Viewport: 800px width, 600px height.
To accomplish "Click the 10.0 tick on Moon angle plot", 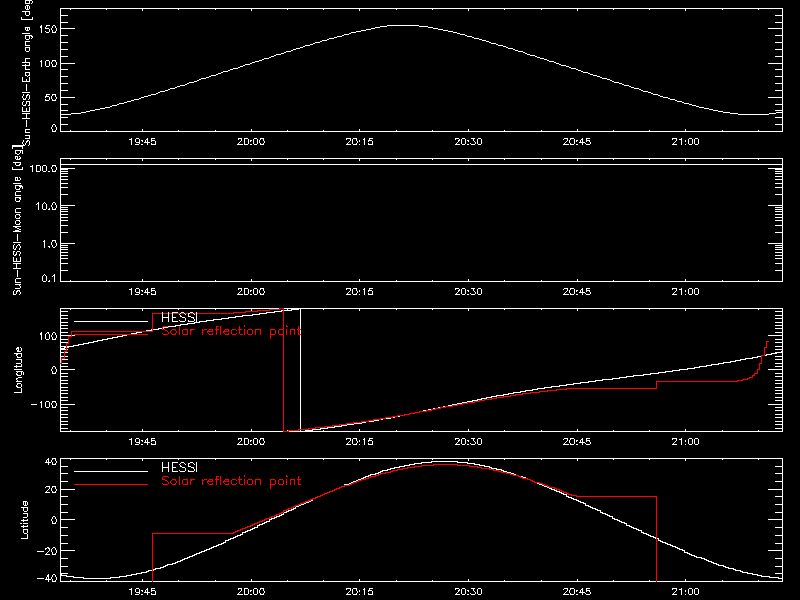I will [x=46, y=206].
